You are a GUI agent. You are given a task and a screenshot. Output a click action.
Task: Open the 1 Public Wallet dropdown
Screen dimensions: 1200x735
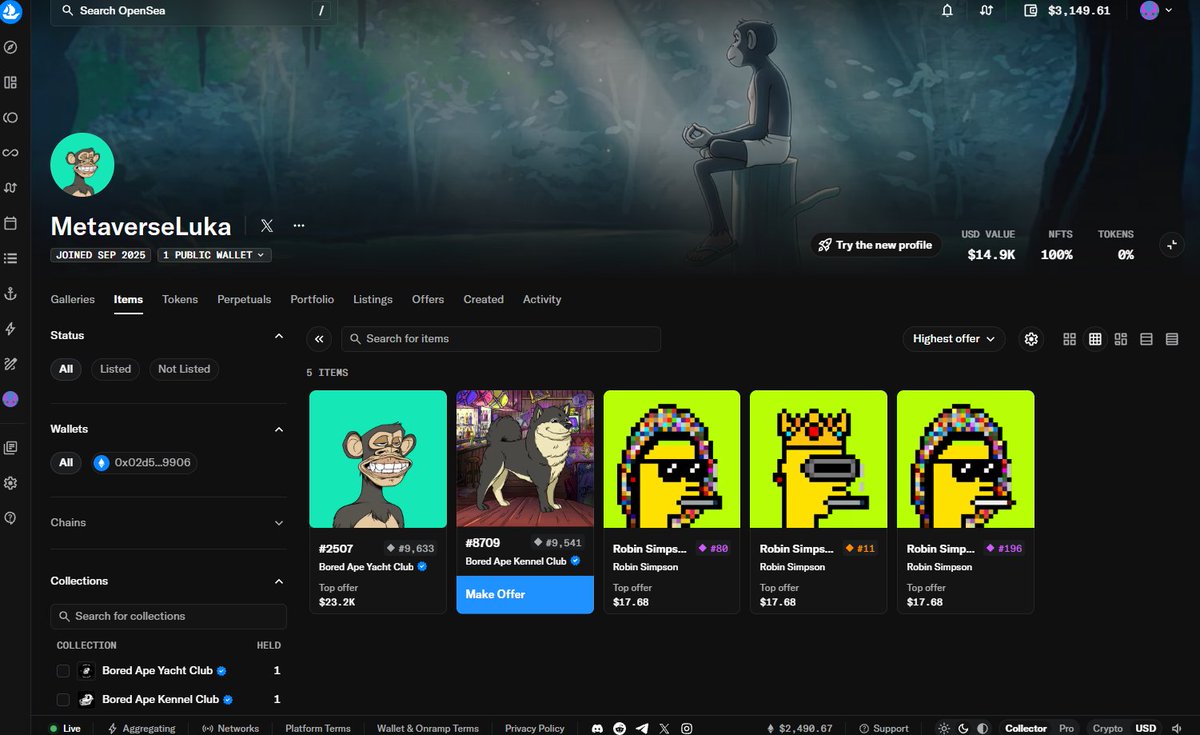coord(214,255)
